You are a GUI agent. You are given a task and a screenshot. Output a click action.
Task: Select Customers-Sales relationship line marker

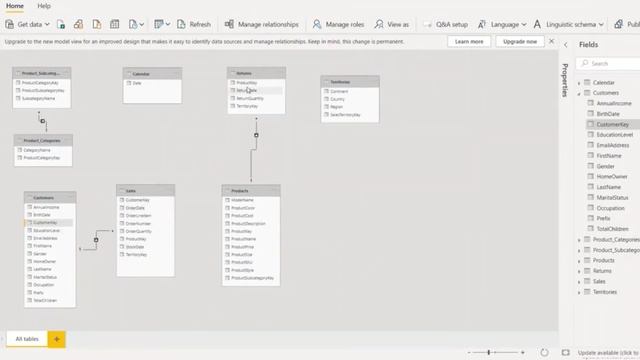point(96,240)
